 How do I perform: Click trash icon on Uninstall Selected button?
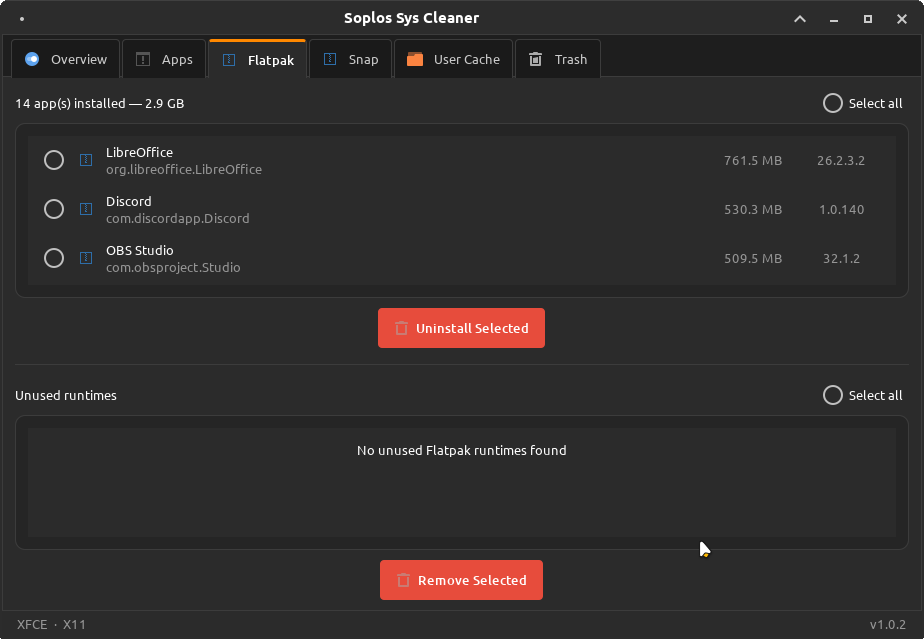pos(401,328)
